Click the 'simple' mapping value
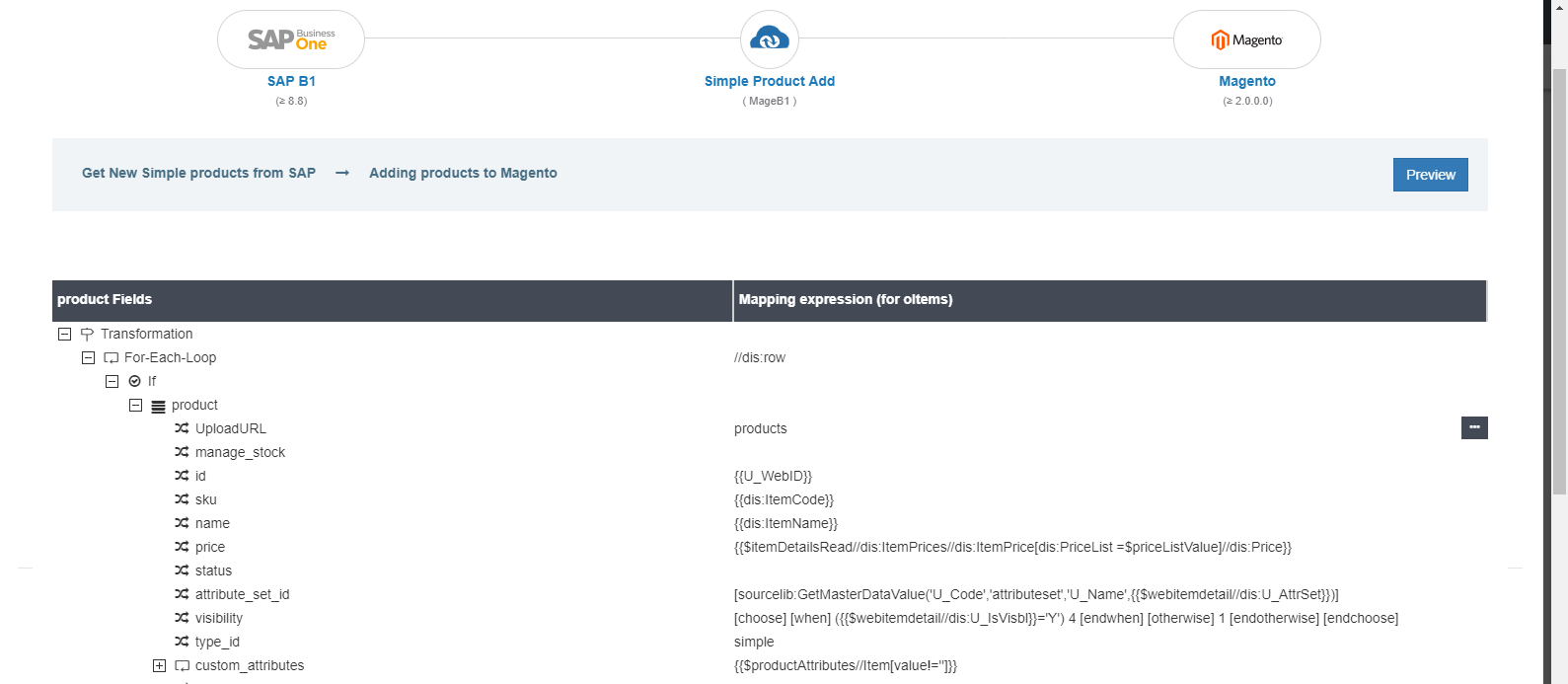The height and width of the screenshot is (684, 1568). tap(754, 642)
